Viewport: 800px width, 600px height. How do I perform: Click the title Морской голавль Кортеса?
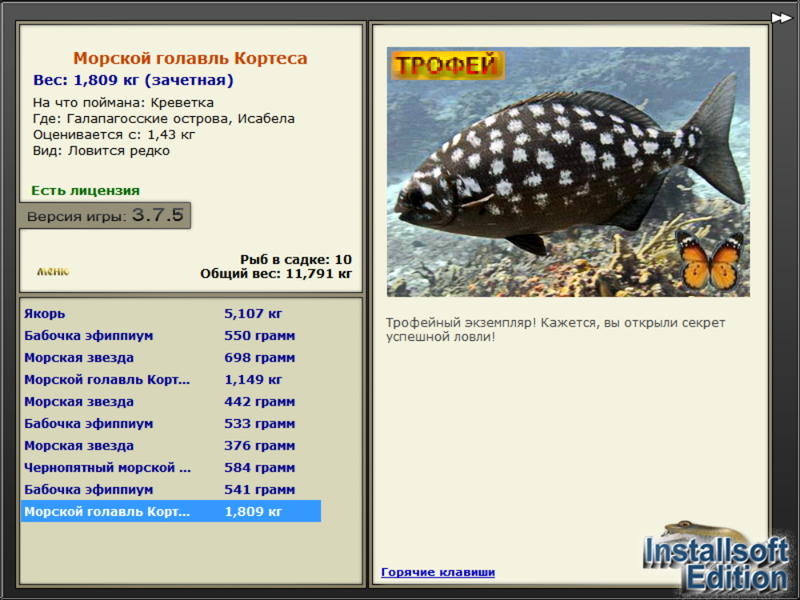[x=190, y=58]
